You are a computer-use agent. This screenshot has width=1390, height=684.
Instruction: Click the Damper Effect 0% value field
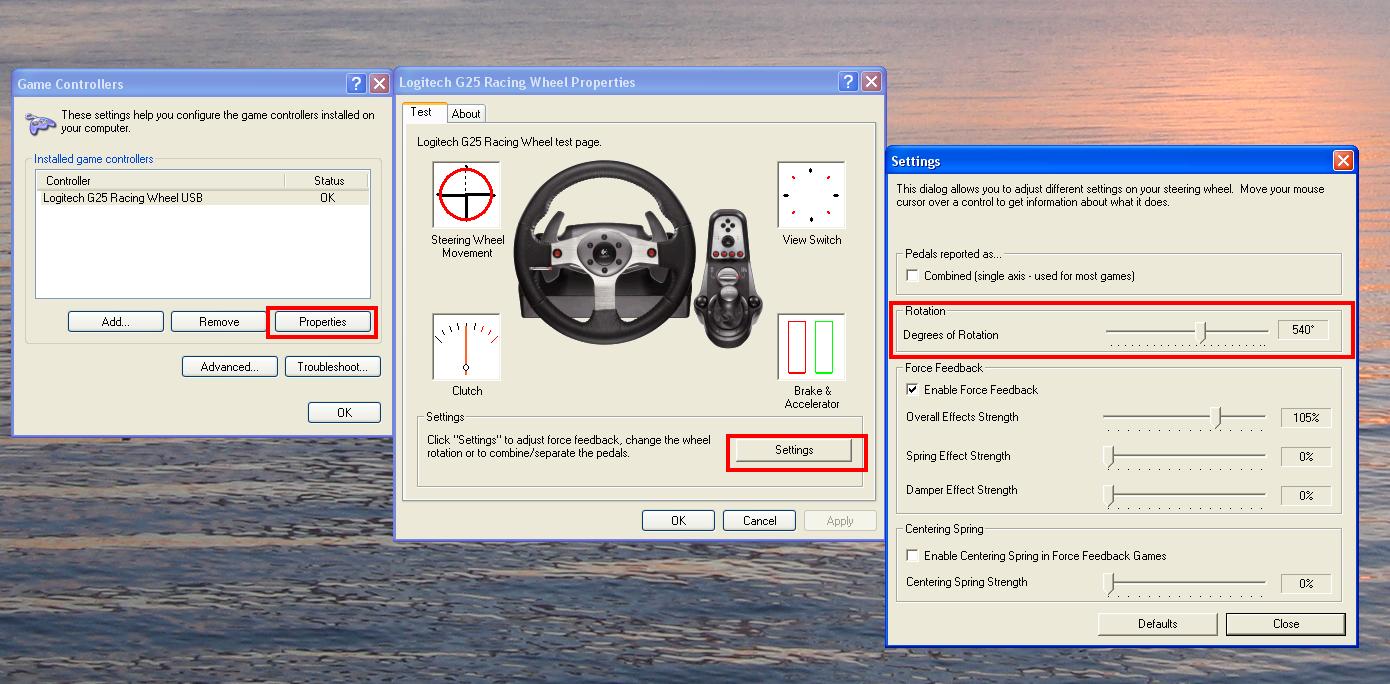1306,496
